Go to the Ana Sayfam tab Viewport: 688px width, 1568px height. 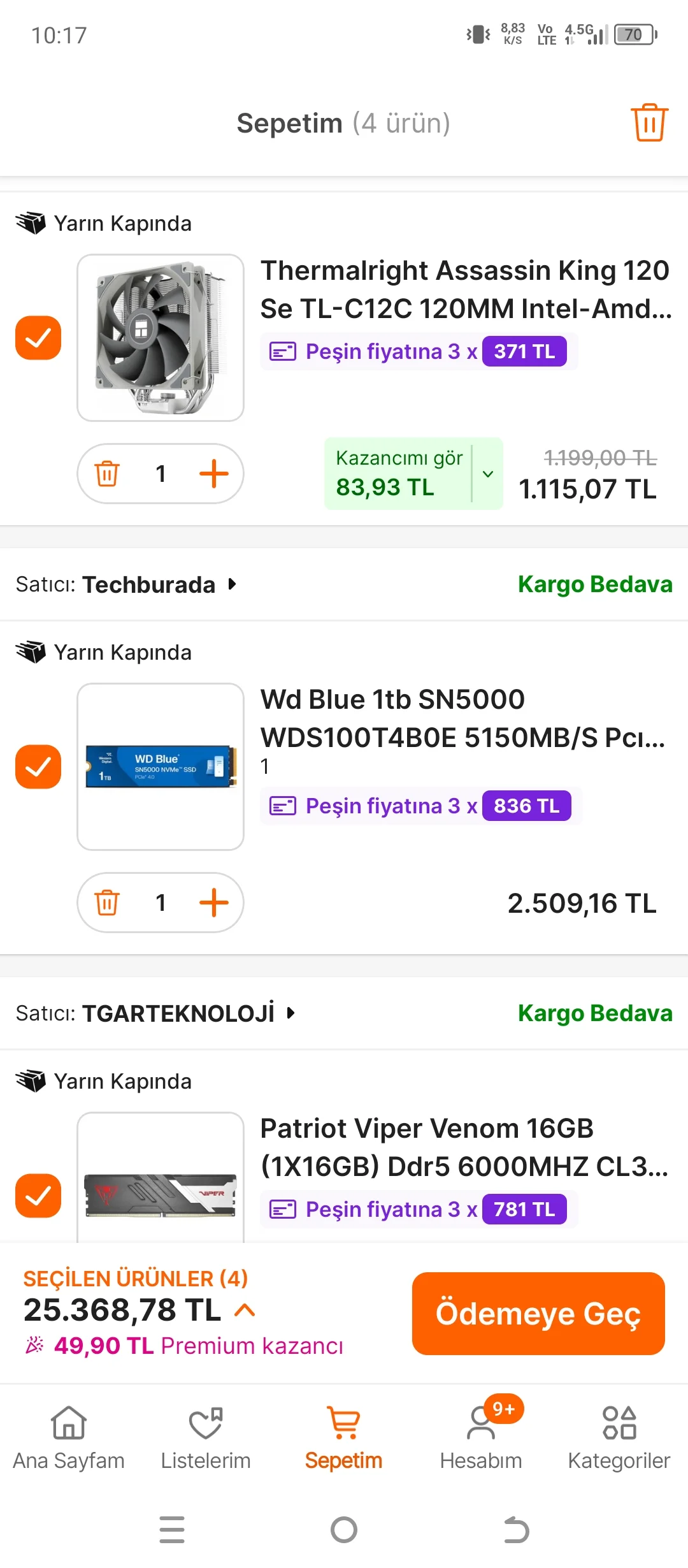pos(69,1434)
